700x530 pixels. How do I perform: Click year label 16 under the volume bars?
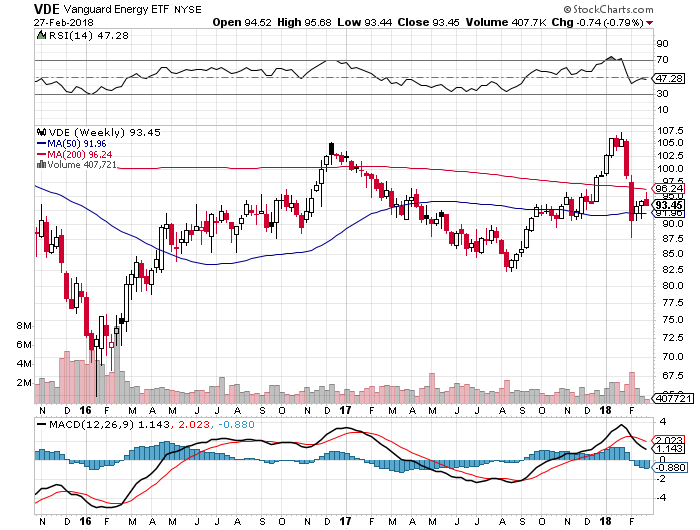[85, 410]
